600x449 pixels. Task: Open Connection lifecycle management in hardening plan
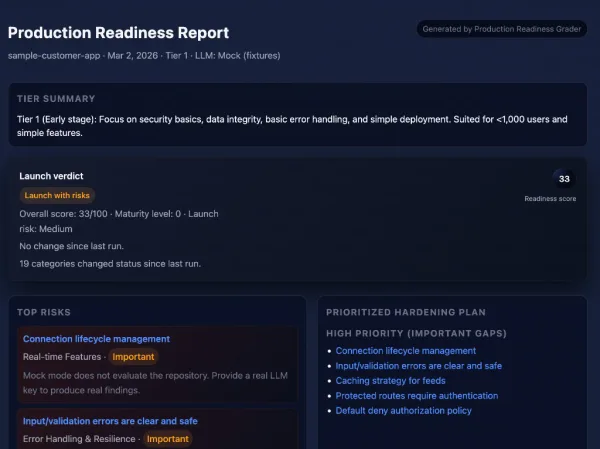coord(406,351)
